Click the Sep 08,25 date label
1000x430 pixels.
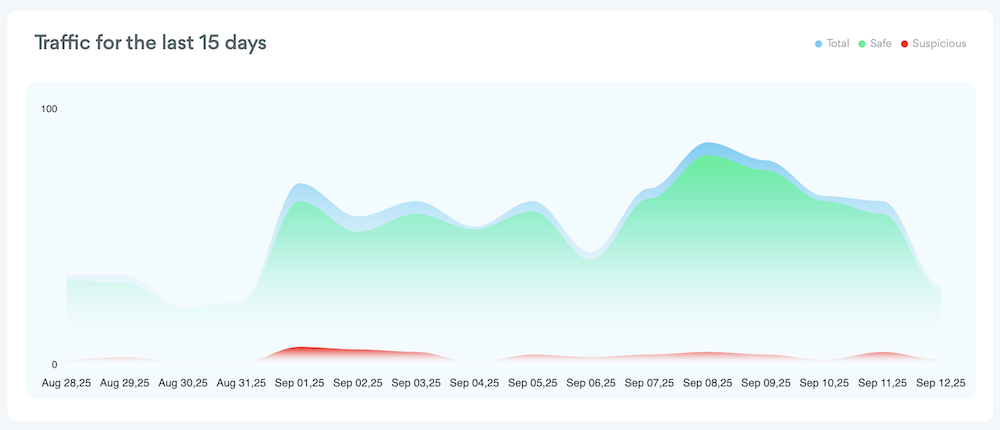pyautogui.click(x=708, y=383)
